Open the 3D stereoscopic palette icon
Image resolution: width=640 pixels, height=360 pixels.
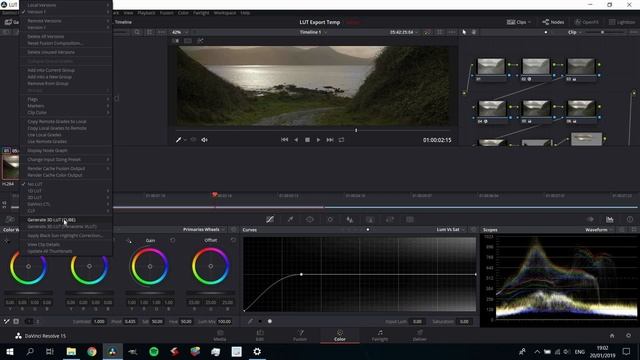[410, 220]
